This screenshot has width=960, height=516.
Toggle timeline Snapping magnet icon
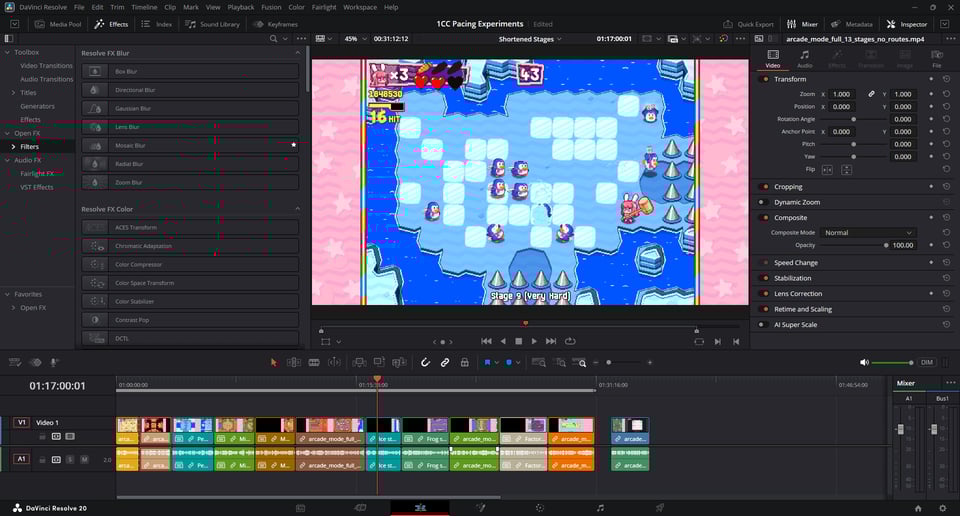coord(425,362)
